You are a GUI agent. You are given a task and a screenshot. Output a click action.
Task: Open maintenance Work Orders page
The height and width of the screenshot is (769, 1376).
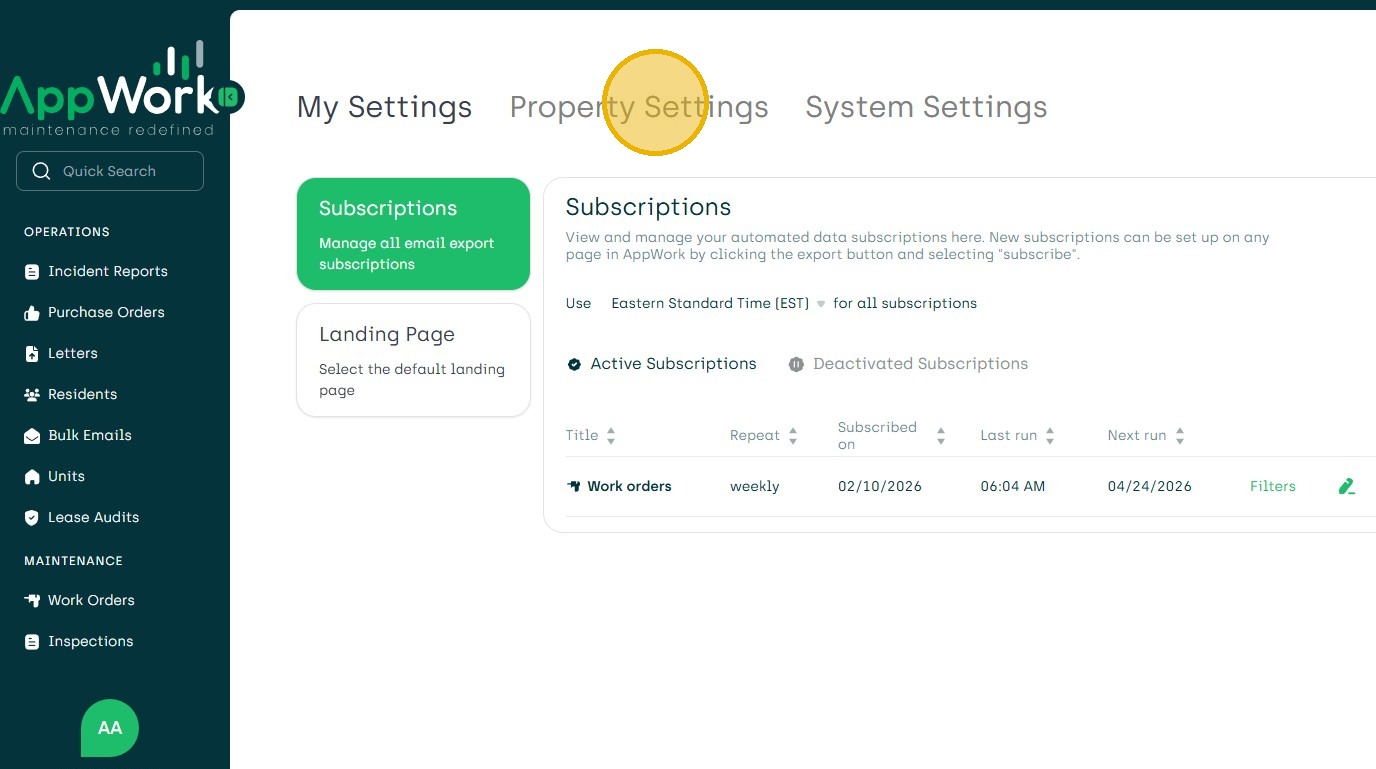point(91,601)
